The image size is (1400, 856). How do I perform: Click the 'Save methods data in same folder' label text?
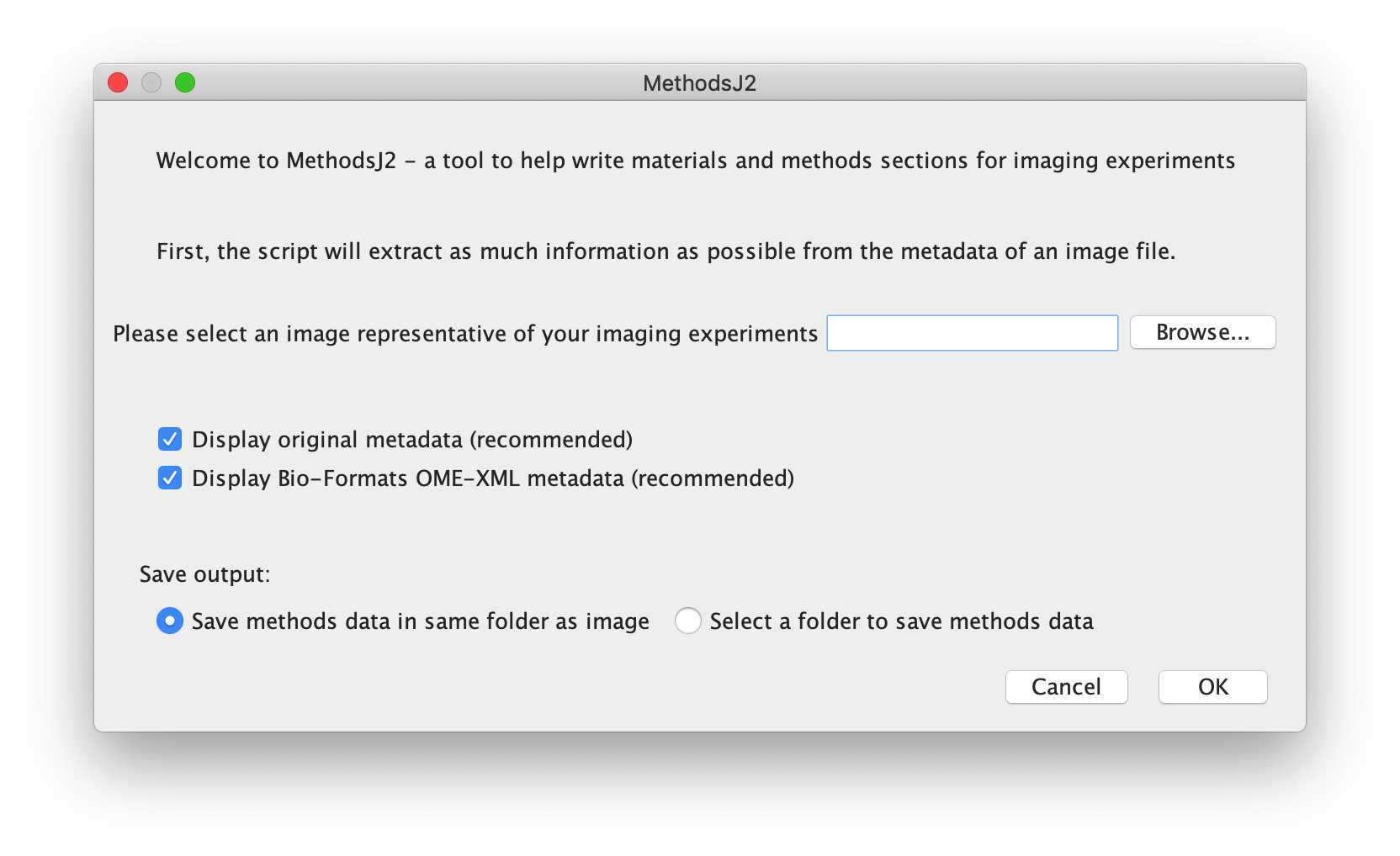pyautogui.click(x=421, y=621)
